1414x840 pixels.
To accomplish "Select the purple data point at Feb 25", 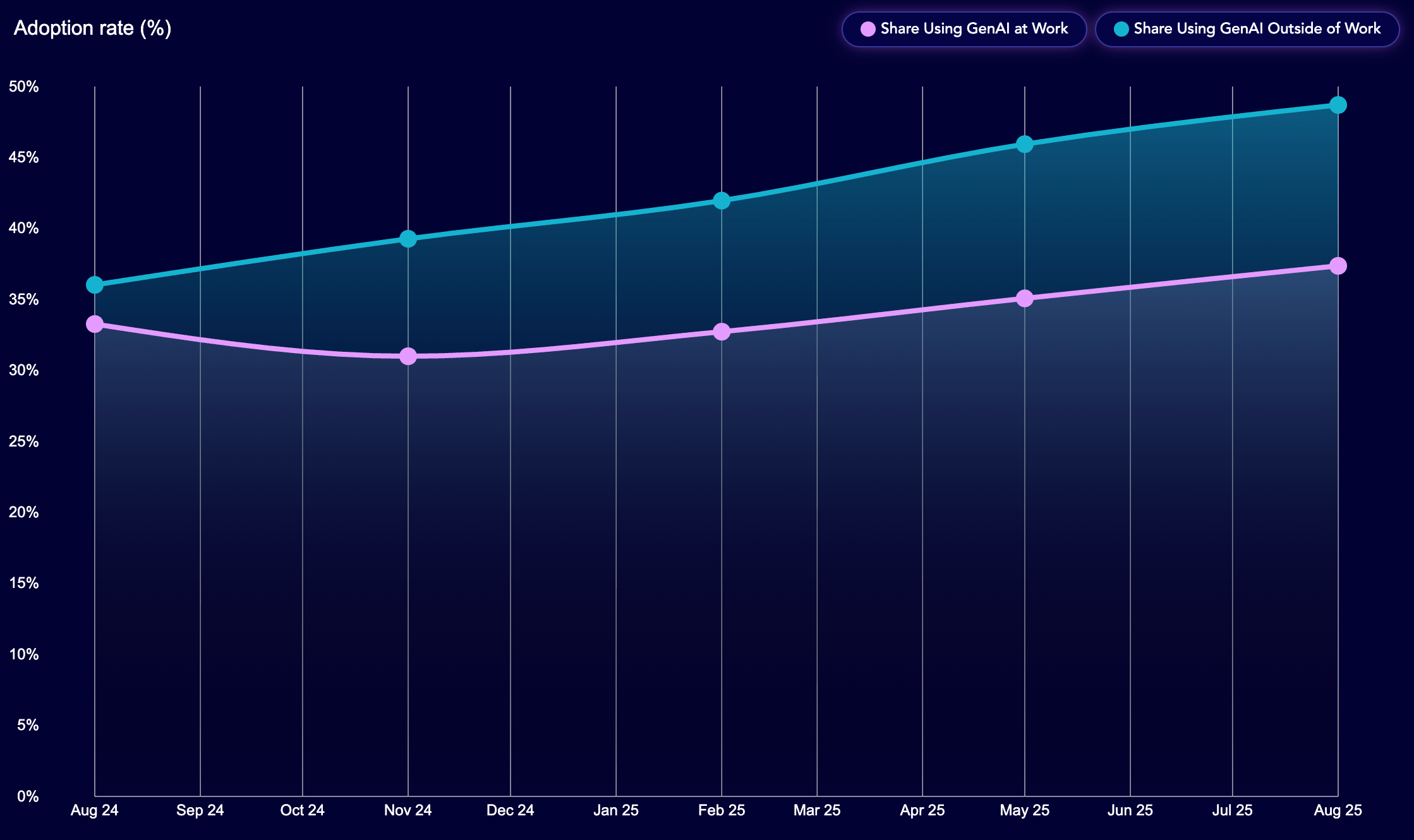I will [722, 332].
